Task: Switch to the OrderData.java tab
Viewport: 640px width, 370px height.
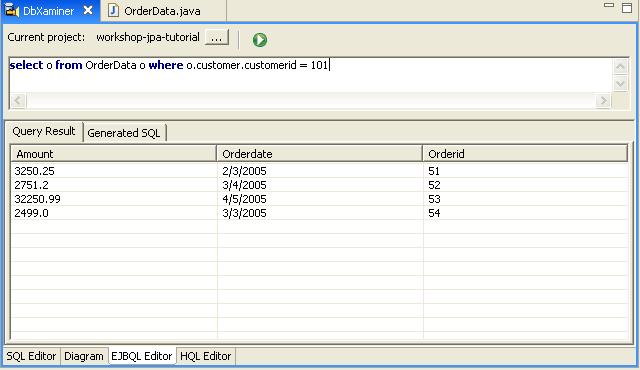Action: [162, 11]
